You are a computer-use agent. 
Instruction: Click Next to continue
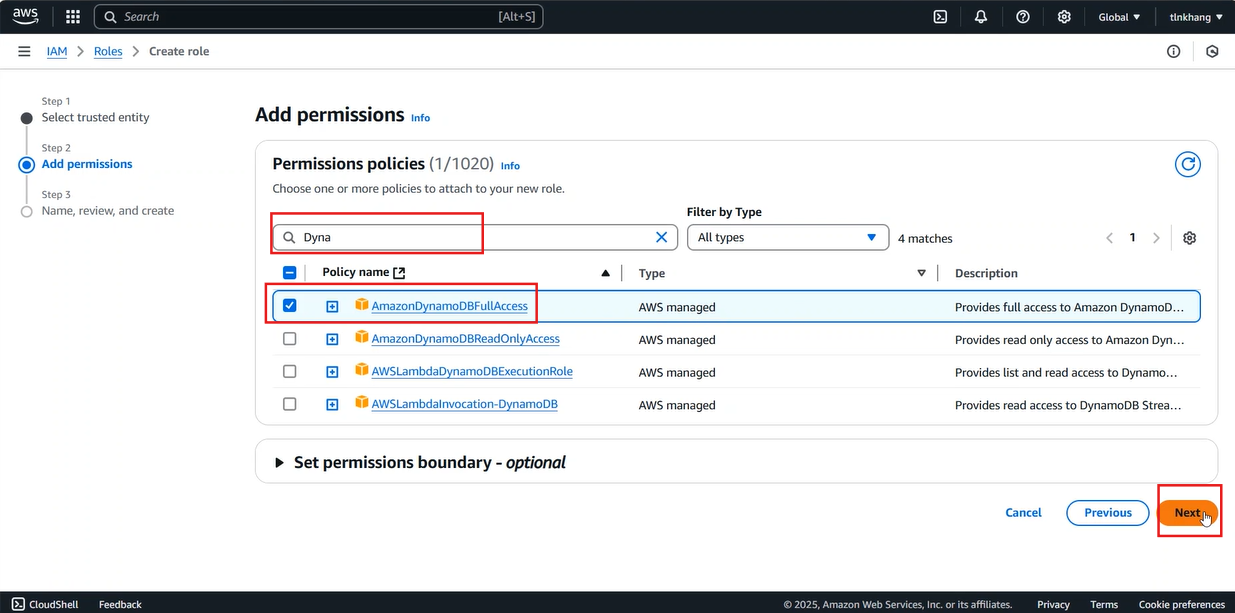[1187, 512]
